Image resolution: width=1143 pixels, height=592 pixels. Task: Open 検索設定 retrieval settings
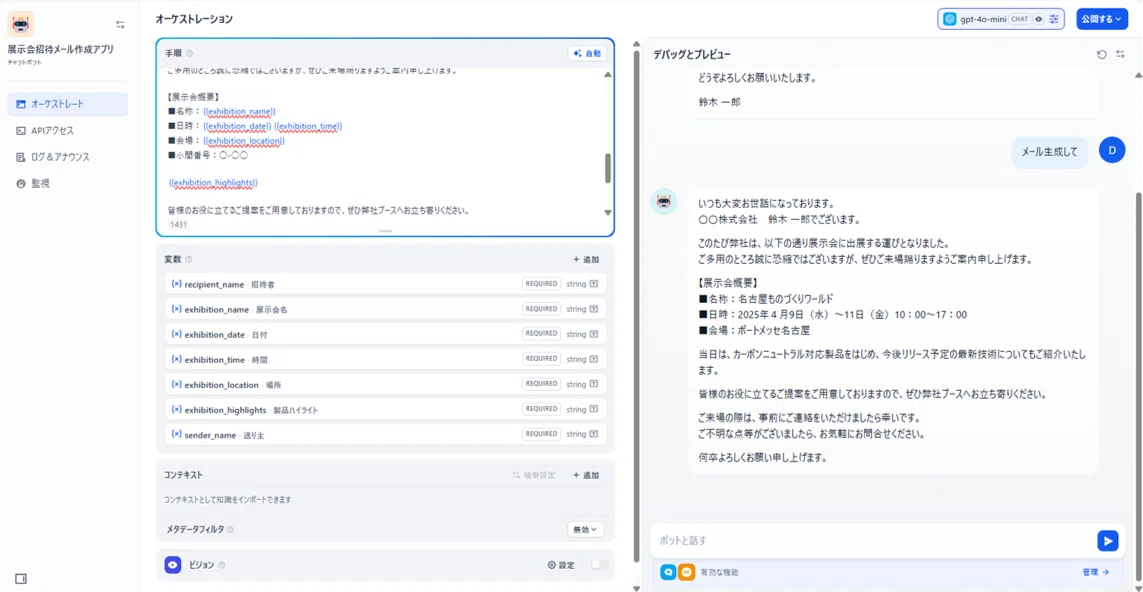tap(534, 475)
